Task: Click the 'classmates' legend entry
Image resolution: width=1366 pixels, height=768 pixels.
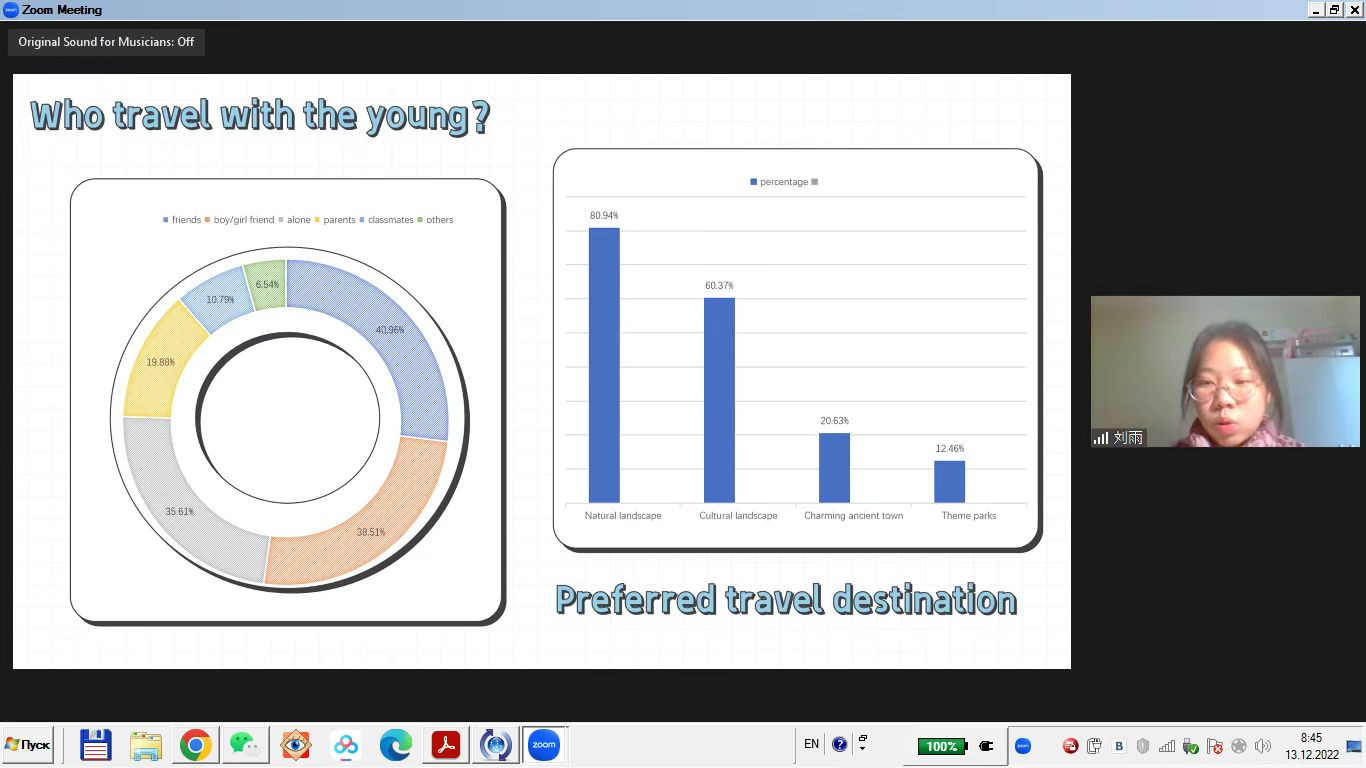Action: (x=386, y=220)
